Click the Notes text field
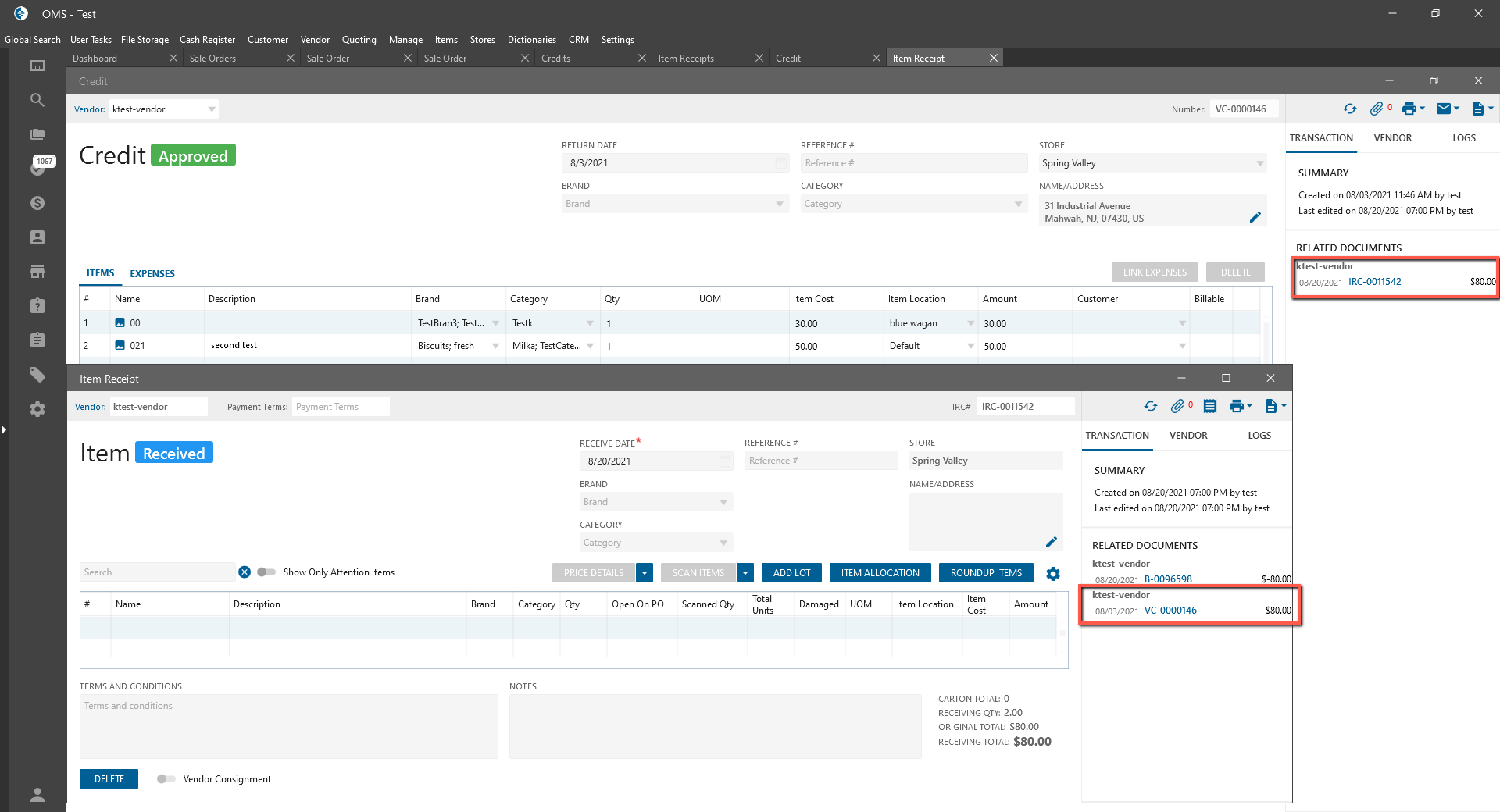This screenshot has height=812, width=1500. pos(715,726)
